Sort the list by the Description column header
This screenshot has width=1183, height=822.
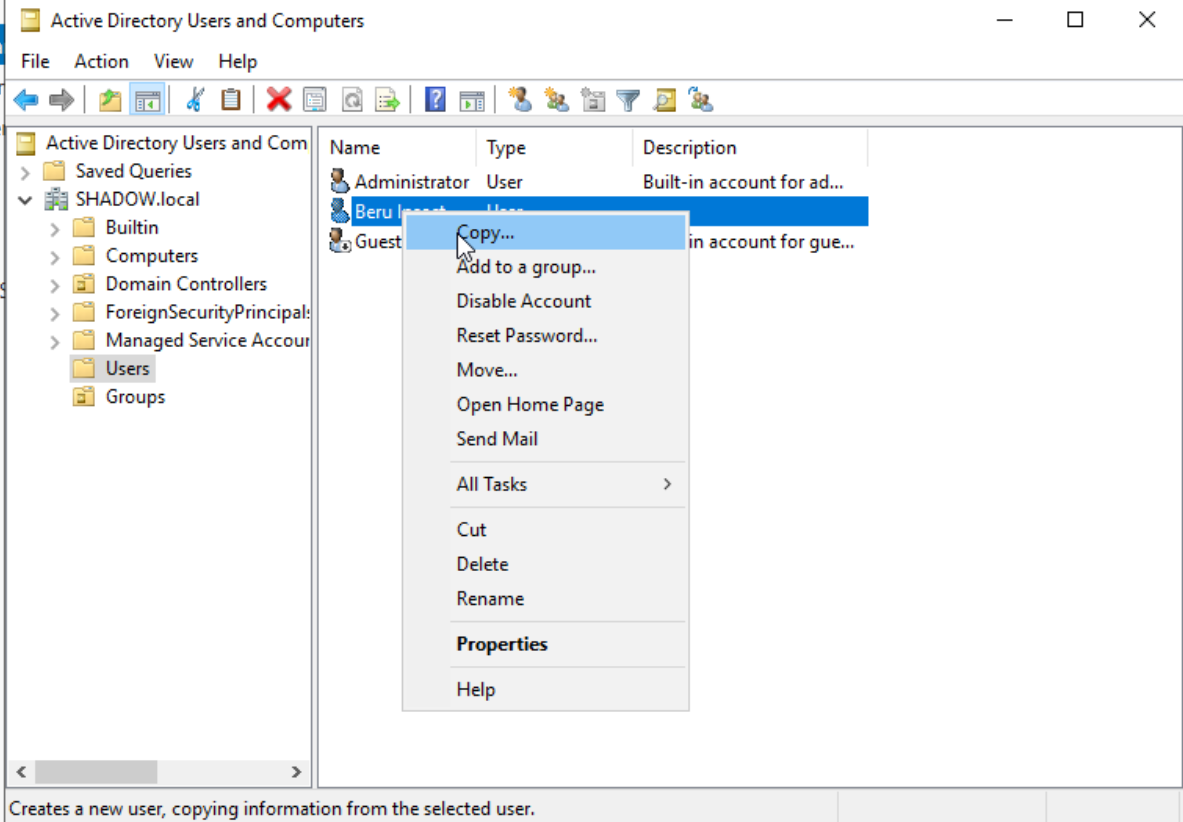coord(689,148)
